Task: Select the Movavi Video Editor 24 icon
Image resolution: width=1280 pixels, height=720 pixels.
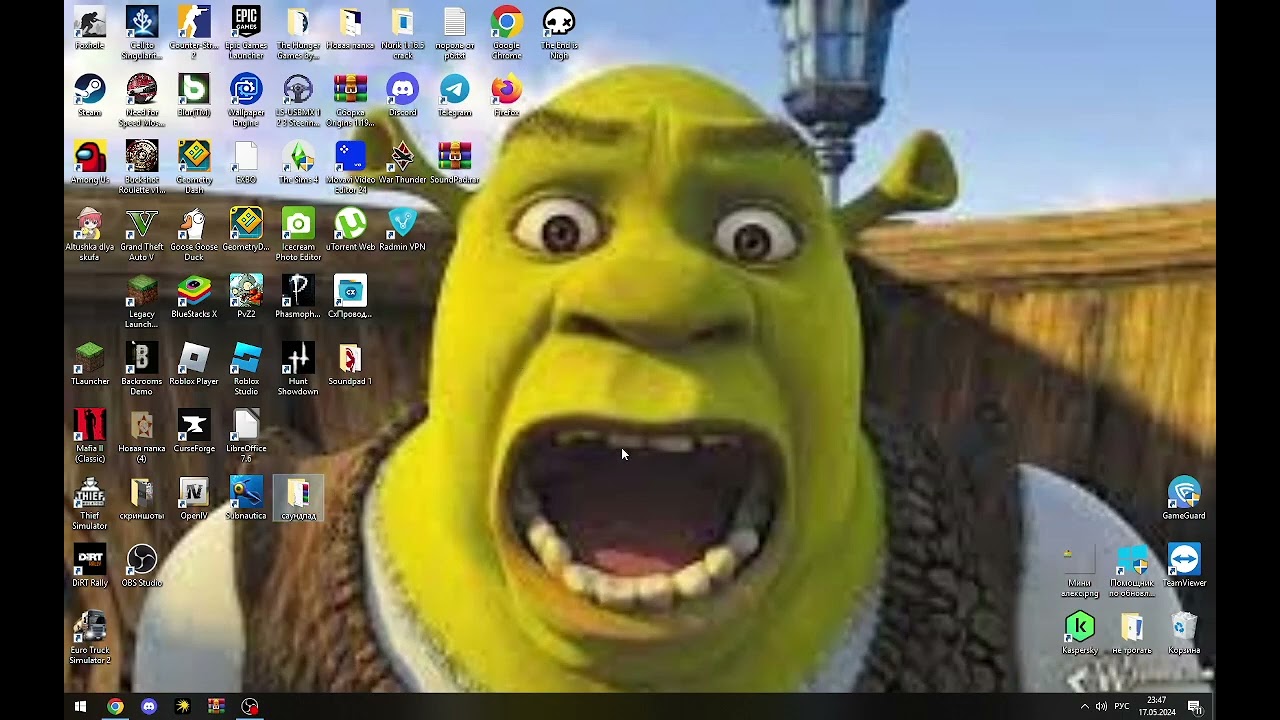Action: point(350,168)
